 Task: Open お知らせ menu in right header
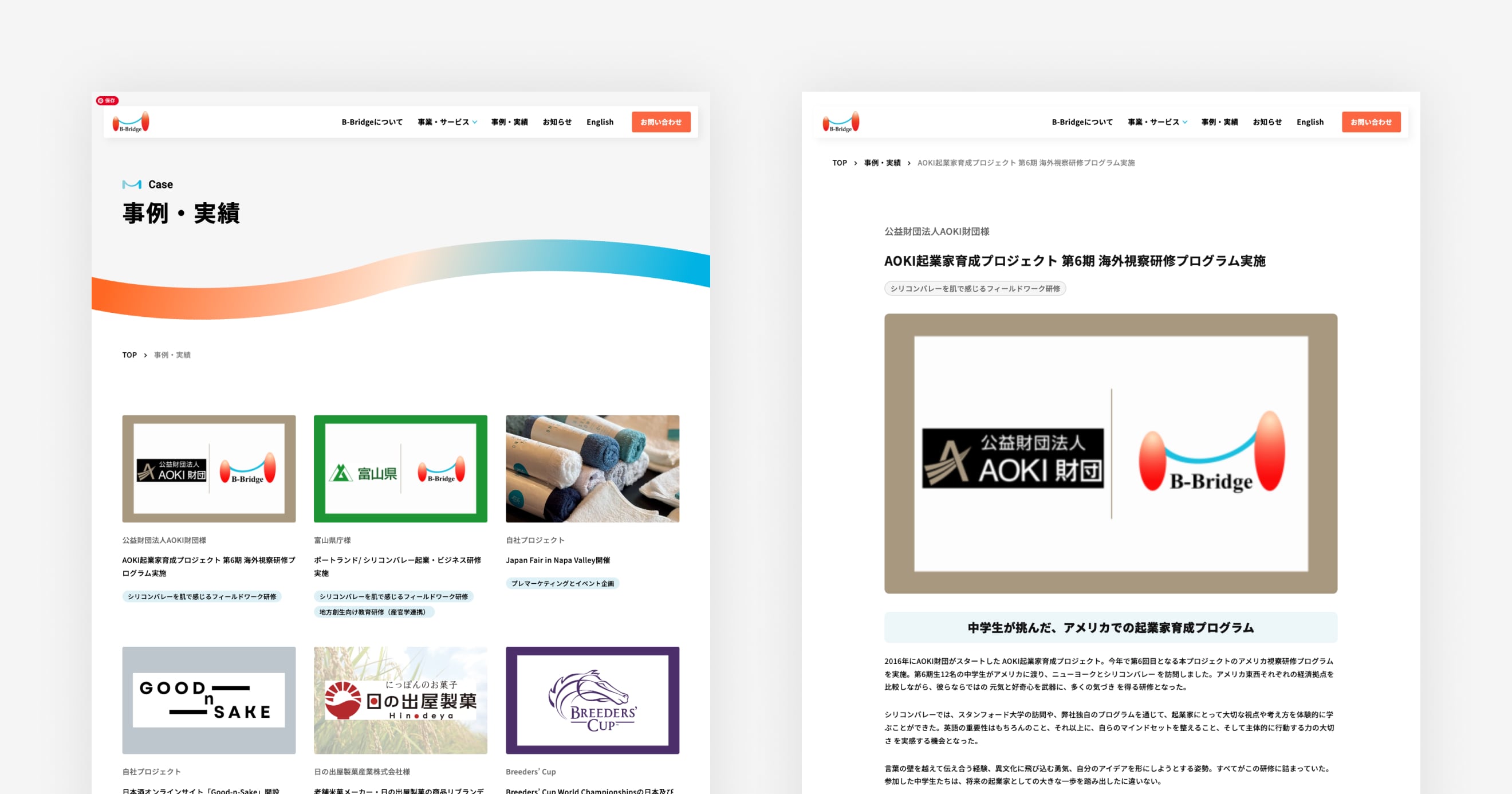click(x=1267, y=122)
